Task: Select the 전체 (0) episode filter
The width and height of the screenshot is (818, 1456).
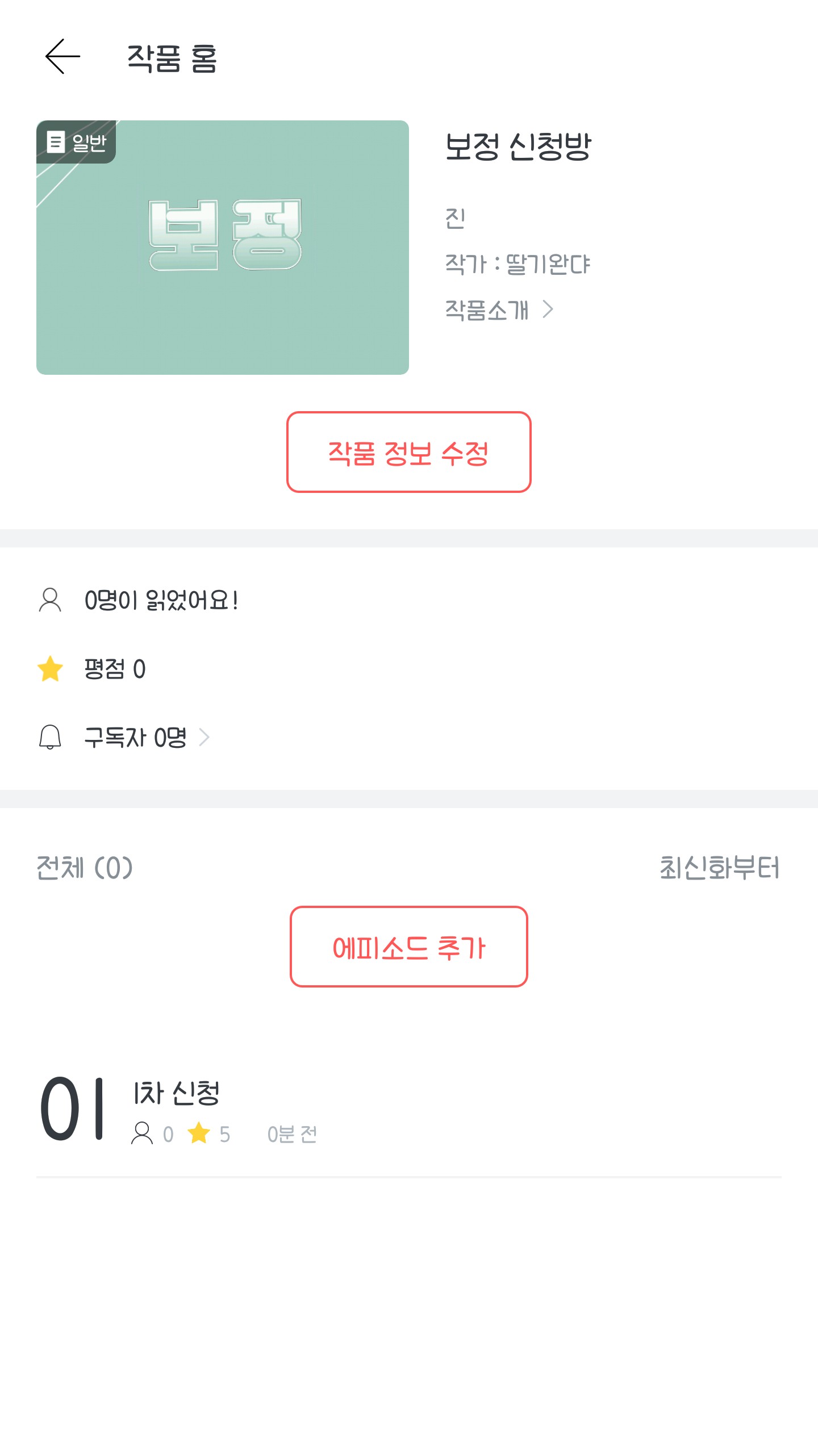Action: click(x=85, y=868)
